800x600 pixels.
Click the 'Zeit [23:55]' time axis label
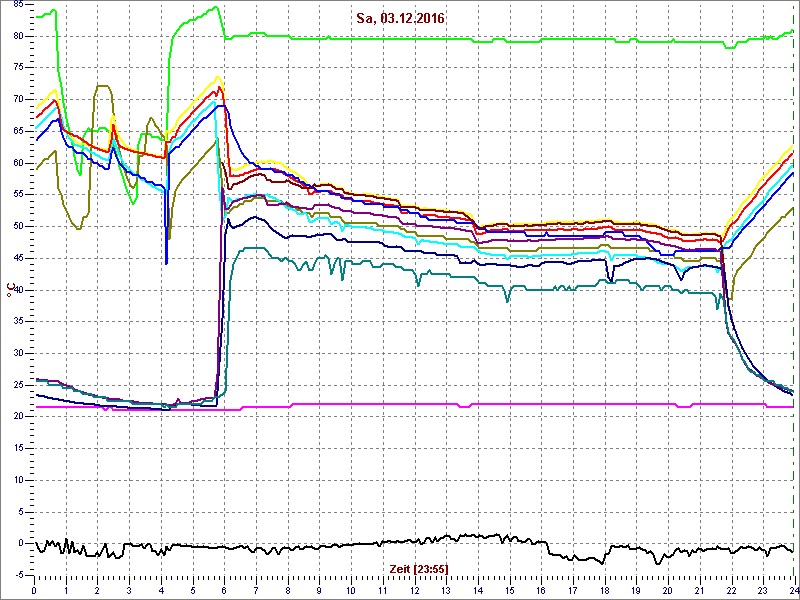[419, 569]
